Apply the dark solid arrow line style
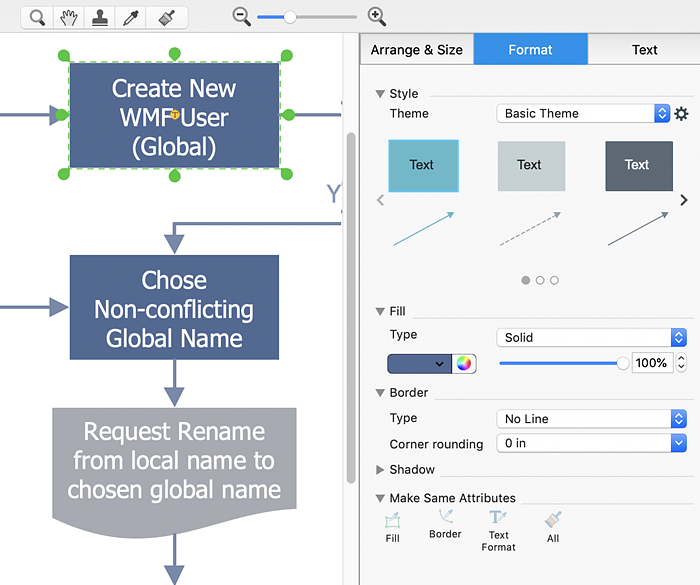The height and width of the screenshot is (585, 700). point(638,229)
